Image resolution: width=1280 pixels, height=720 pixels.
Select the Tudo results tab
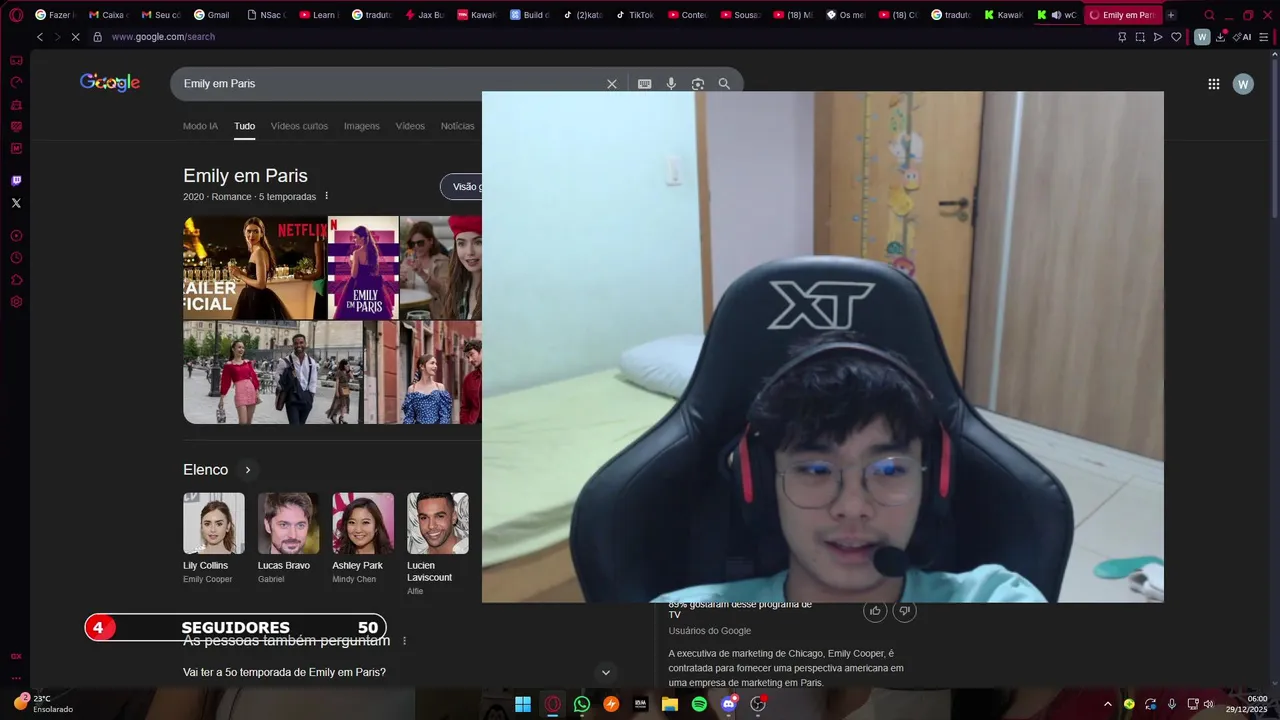click(x=245, y=126)
